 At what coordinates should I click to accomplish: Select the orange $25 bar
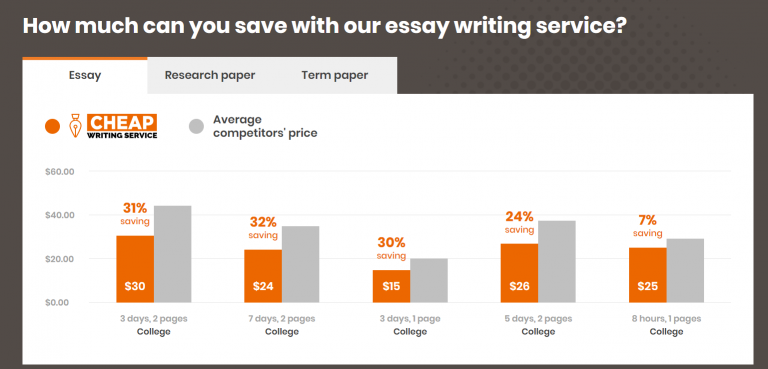648,275
